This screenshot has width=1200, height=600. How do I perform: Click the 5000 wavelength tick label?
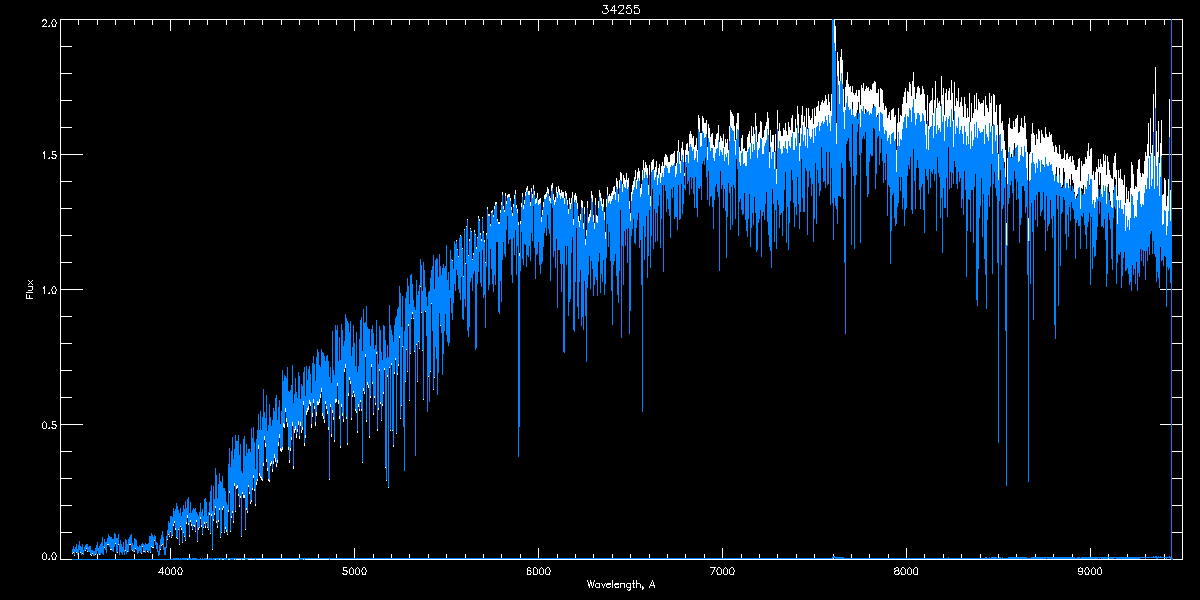click(355, 572)
